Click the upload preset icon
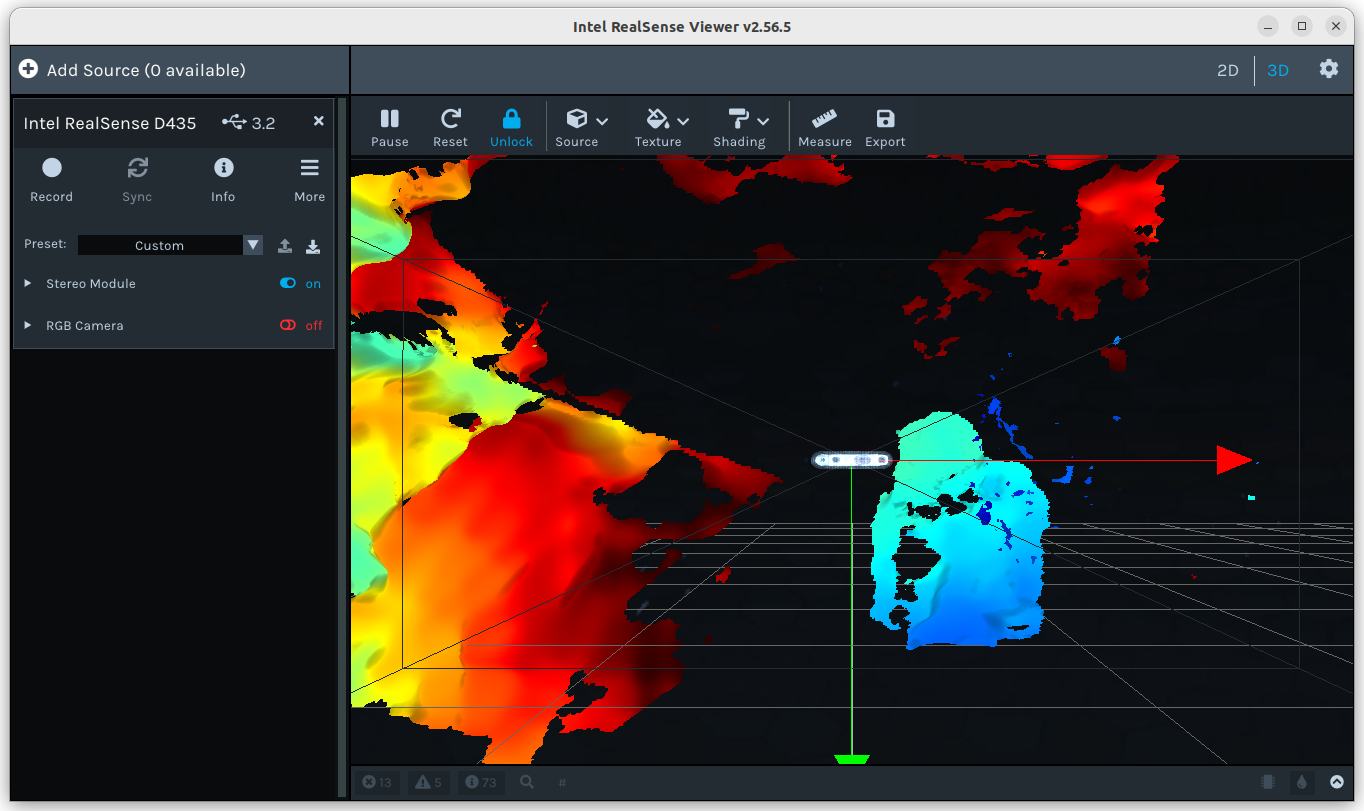 285,246
